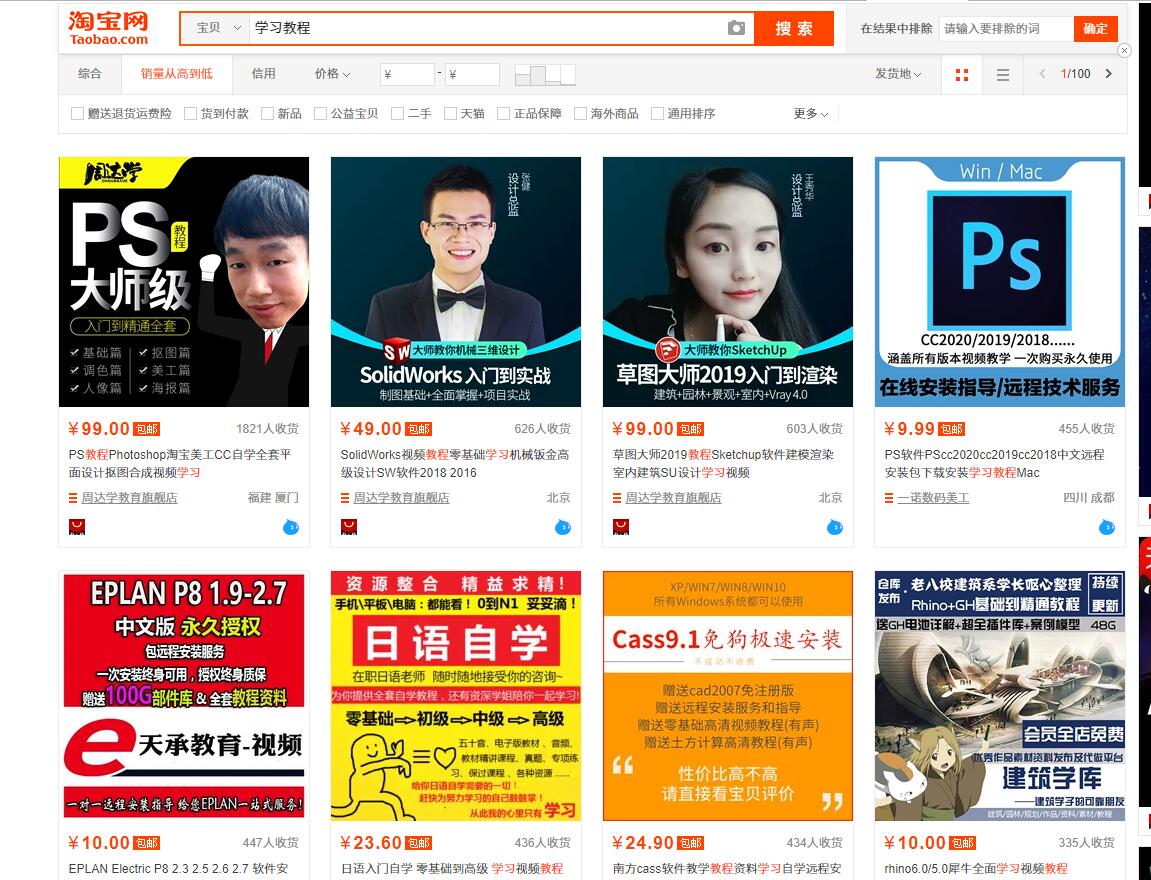
Task: Check the 正品保障 option
Action: click(504, 114)
